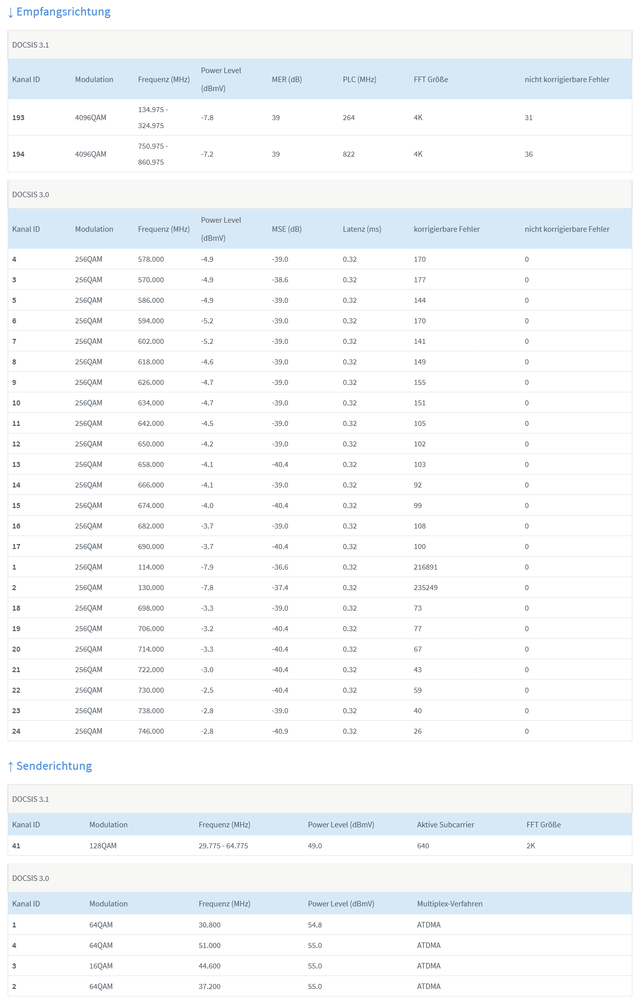Click upstream frequency 29.775 - 64.775

click(223, 846)
